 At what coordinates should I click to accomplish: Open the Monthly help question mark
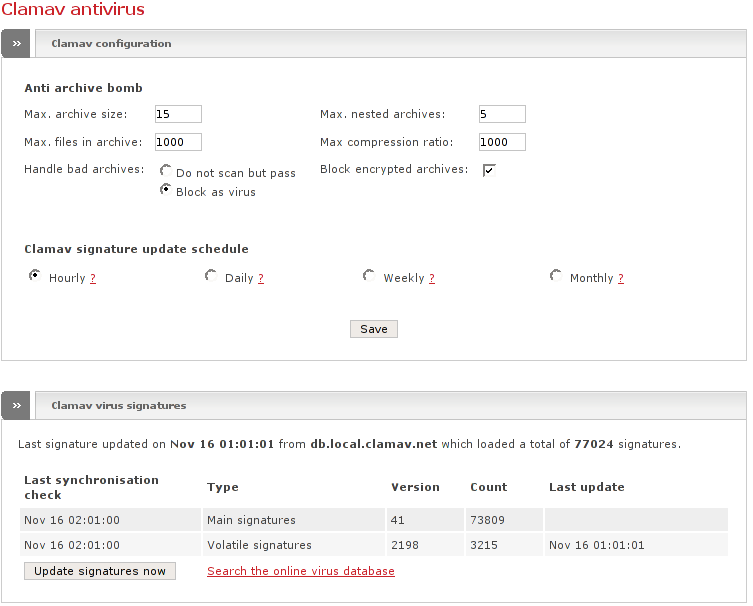pos(621,278)
